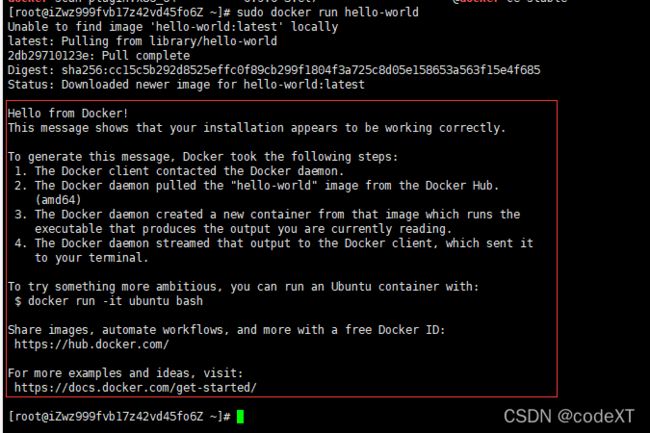This screenshot has width=650, height=433.
Task: Click step 1 about Docker client contacting daemon
Action: (x=179, y=171)
